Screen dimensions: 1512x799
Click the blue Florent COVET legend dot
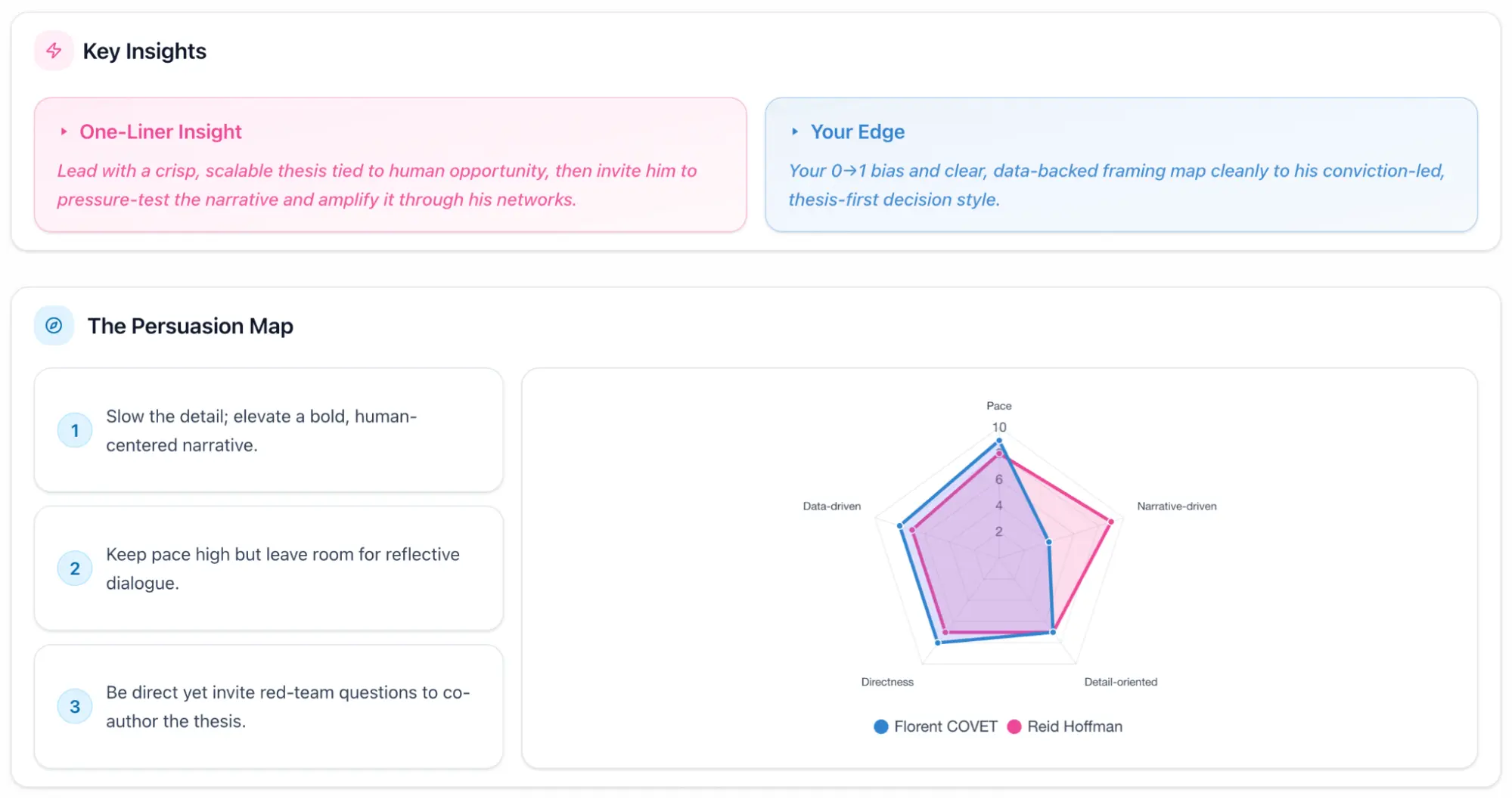pyautogui.click(x=881, y=726)
